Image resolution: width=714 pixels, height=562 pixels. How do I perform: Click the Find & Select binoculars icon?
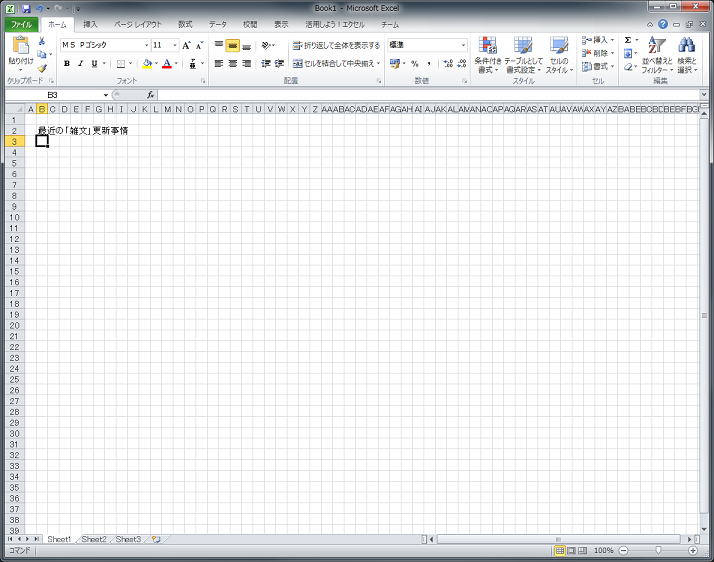tap(686, 50)
